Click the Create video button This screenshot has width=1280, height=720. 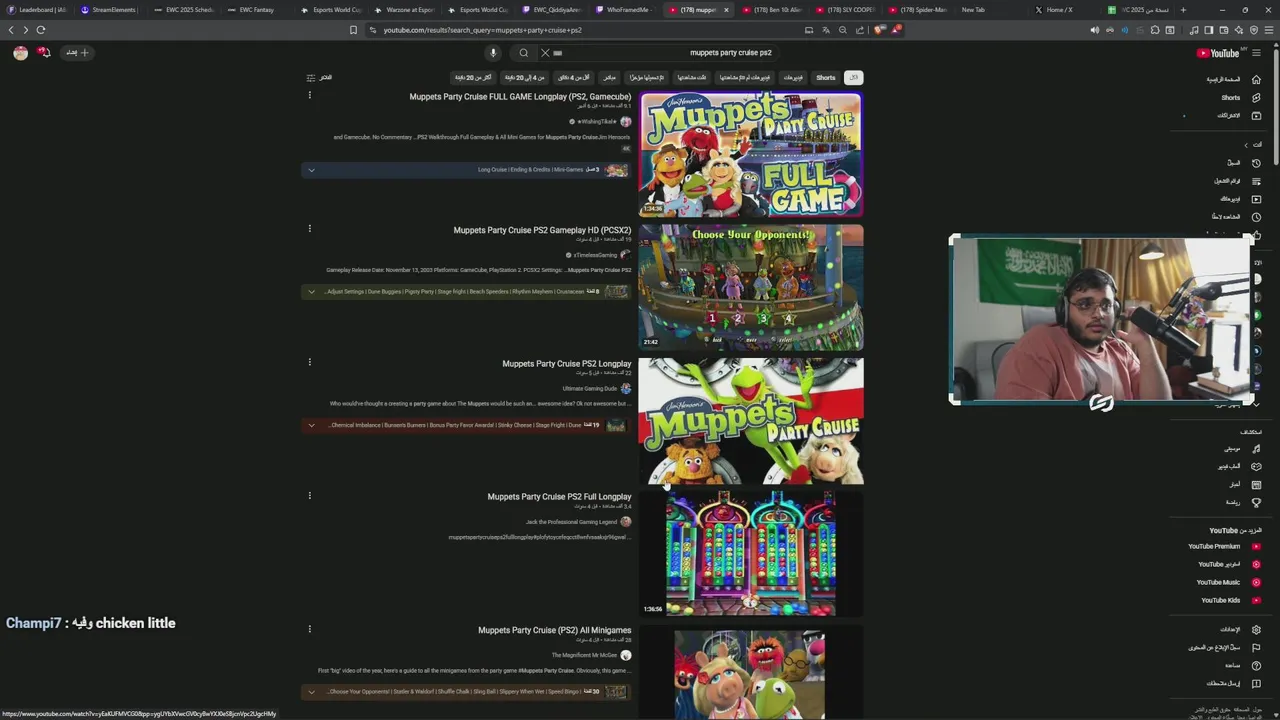[77, 52]
